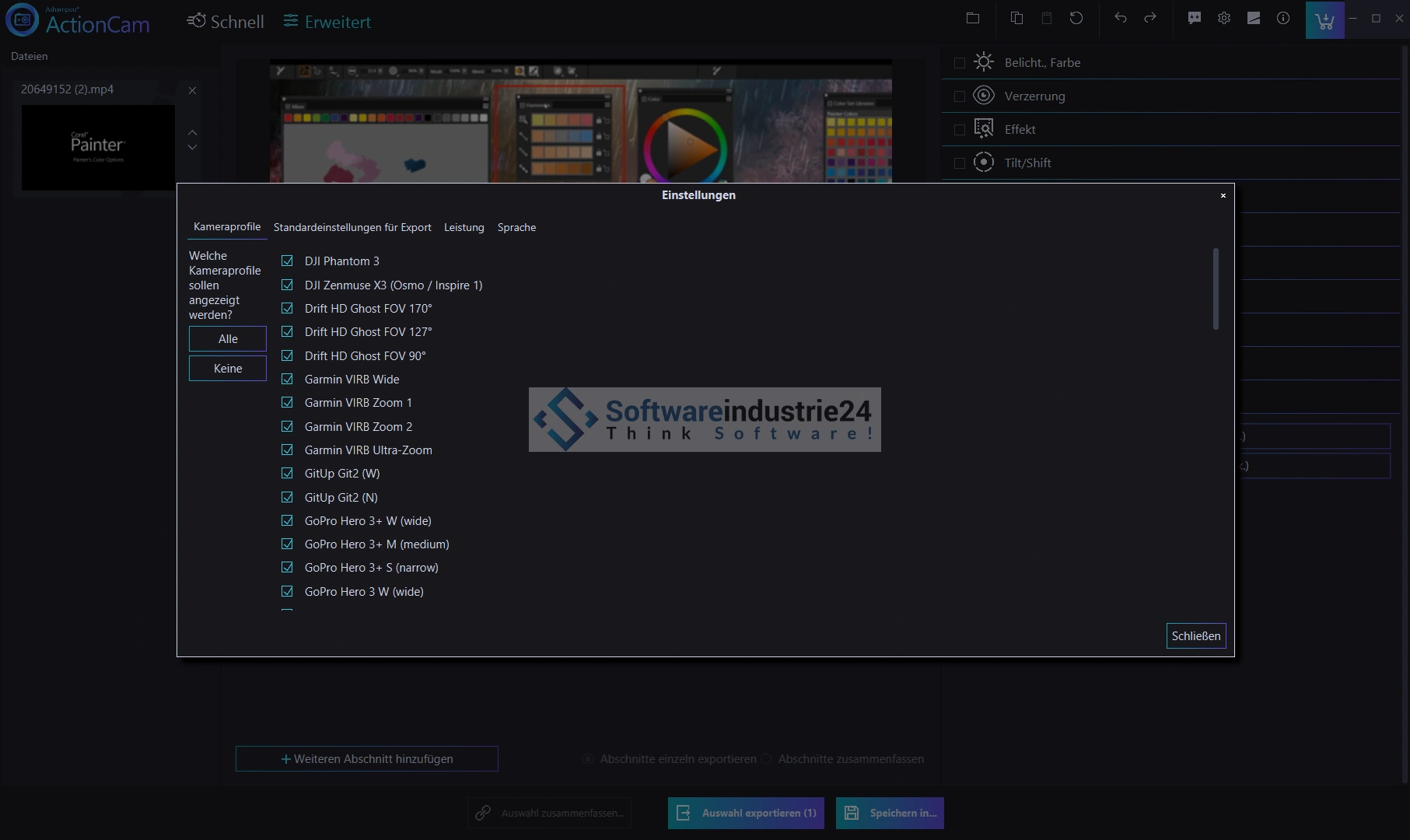Disable the GoPro Hero 3+ M (medium) profile
The height and width of the screenshot is (840, 1410).
[287, 544]
